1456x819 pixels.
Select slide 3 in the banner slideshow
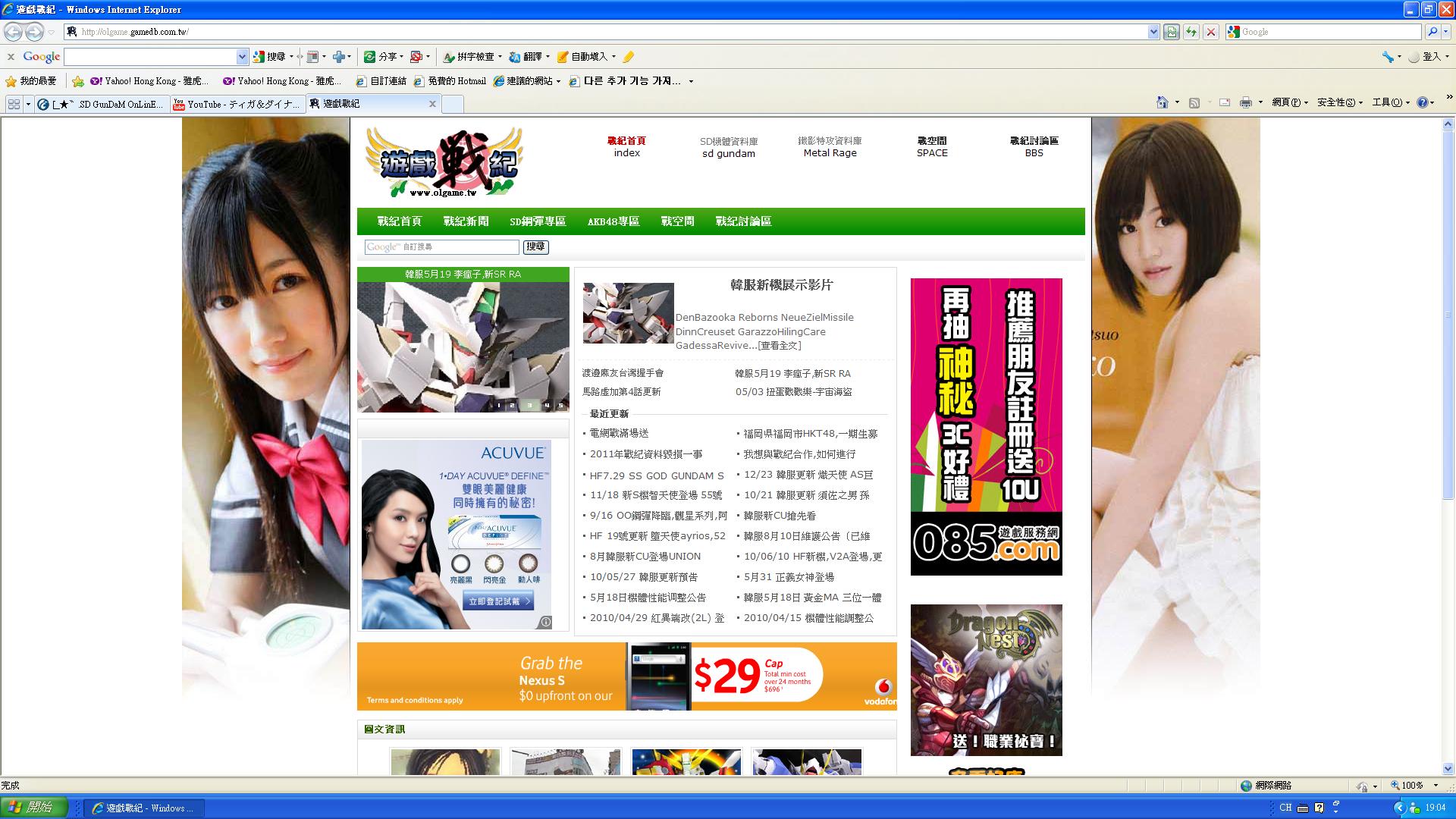(x=529, y=405)
